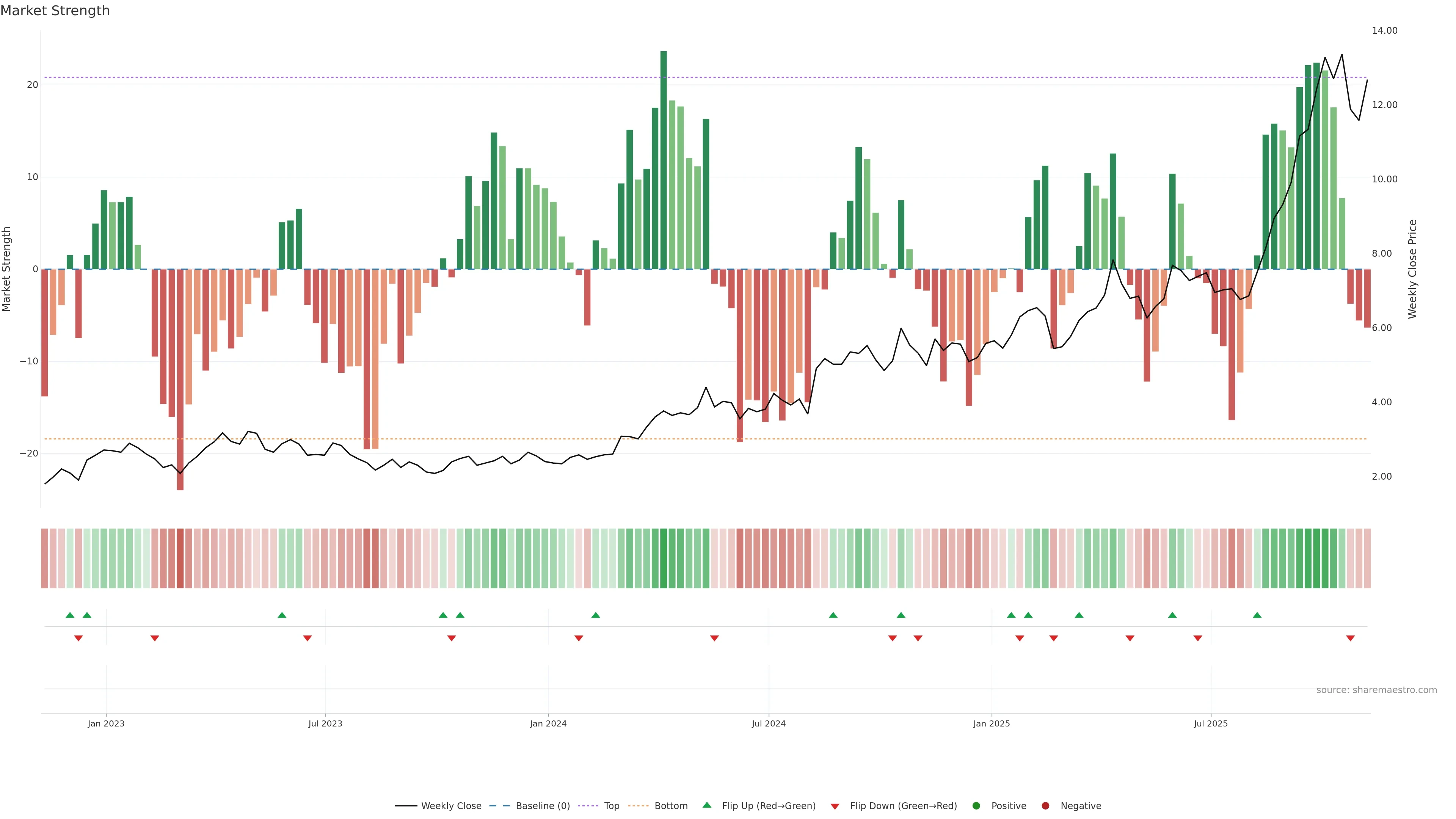Click the last red flip-down marker at far right
This screenshot has width=1456, height=819.
tap(1350, 638)
